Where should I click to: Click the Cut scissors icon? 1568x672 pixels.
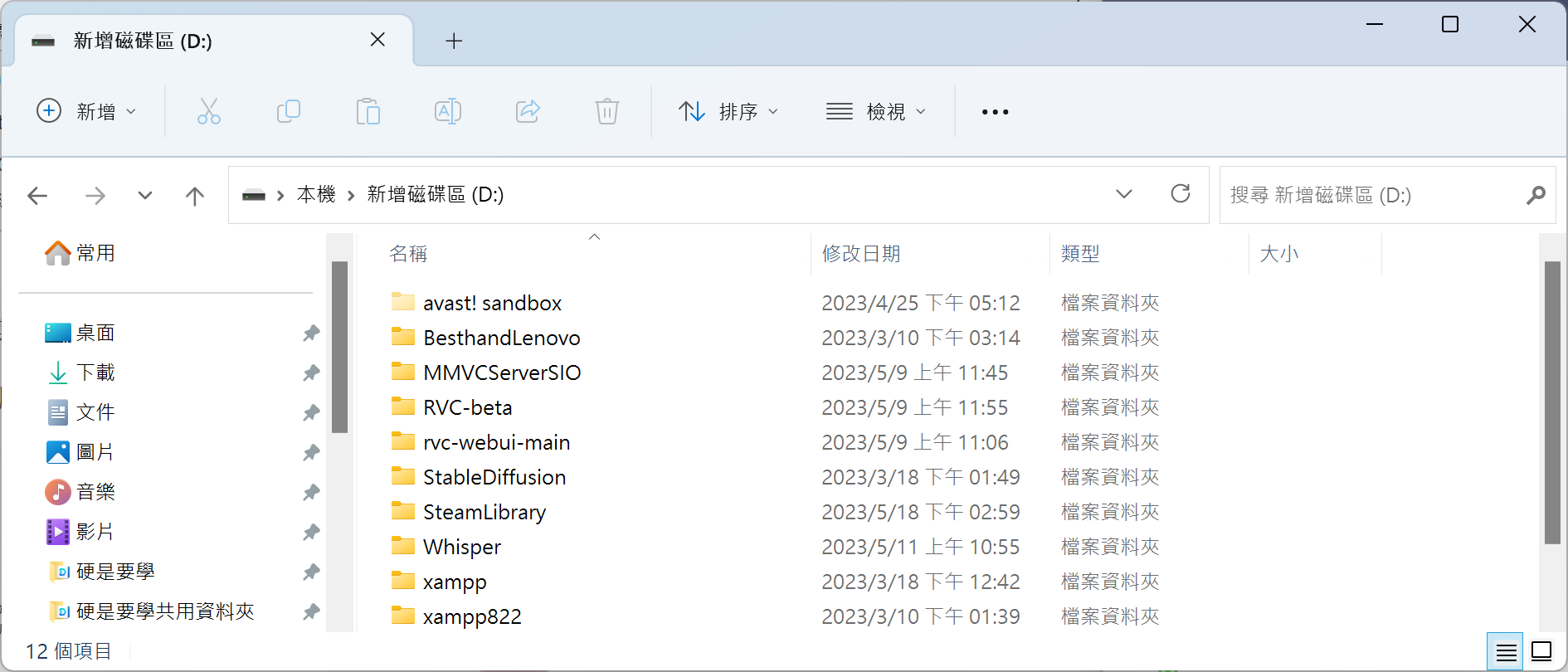coord(208,111)
